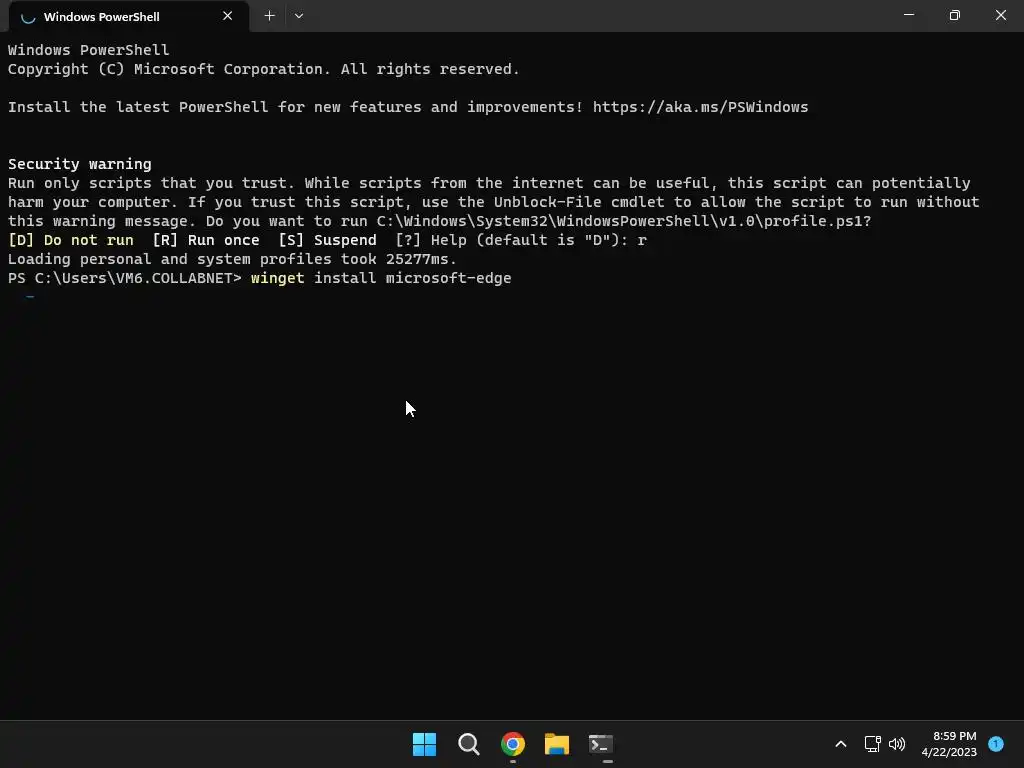
Task: Click the Security warning heading text
Action: [x=80, y=164]
